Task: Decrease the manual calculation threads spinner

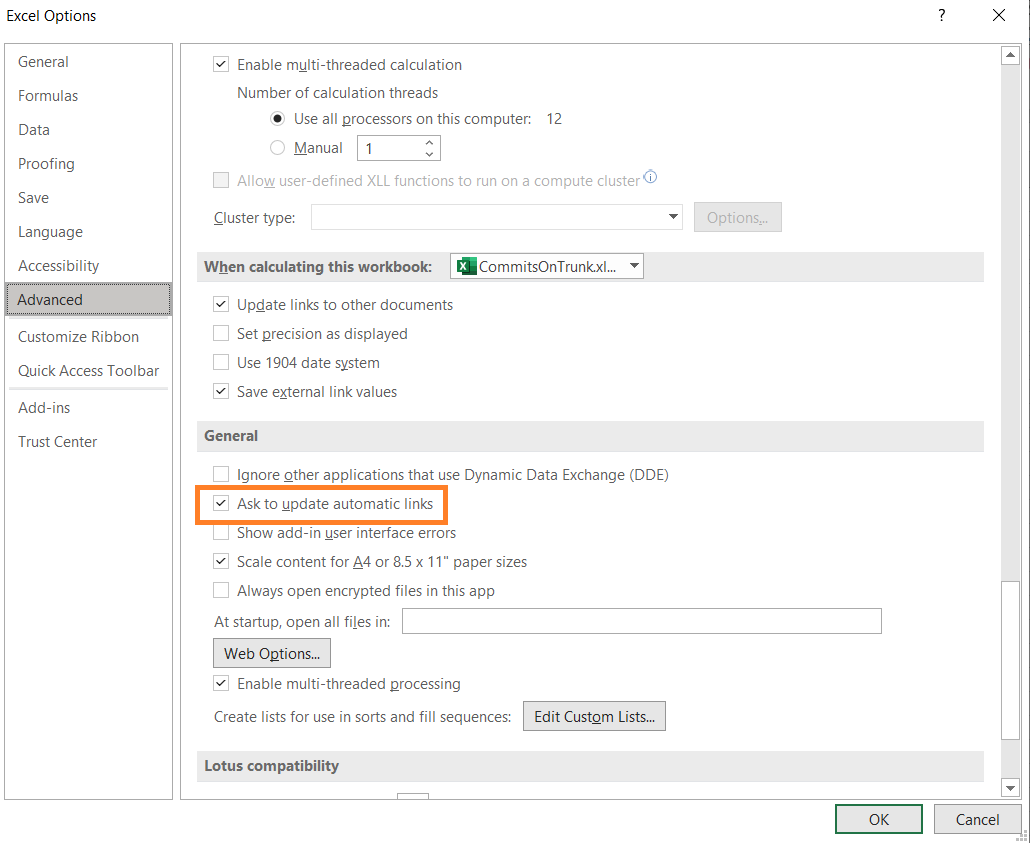Action: pos(430,154)
